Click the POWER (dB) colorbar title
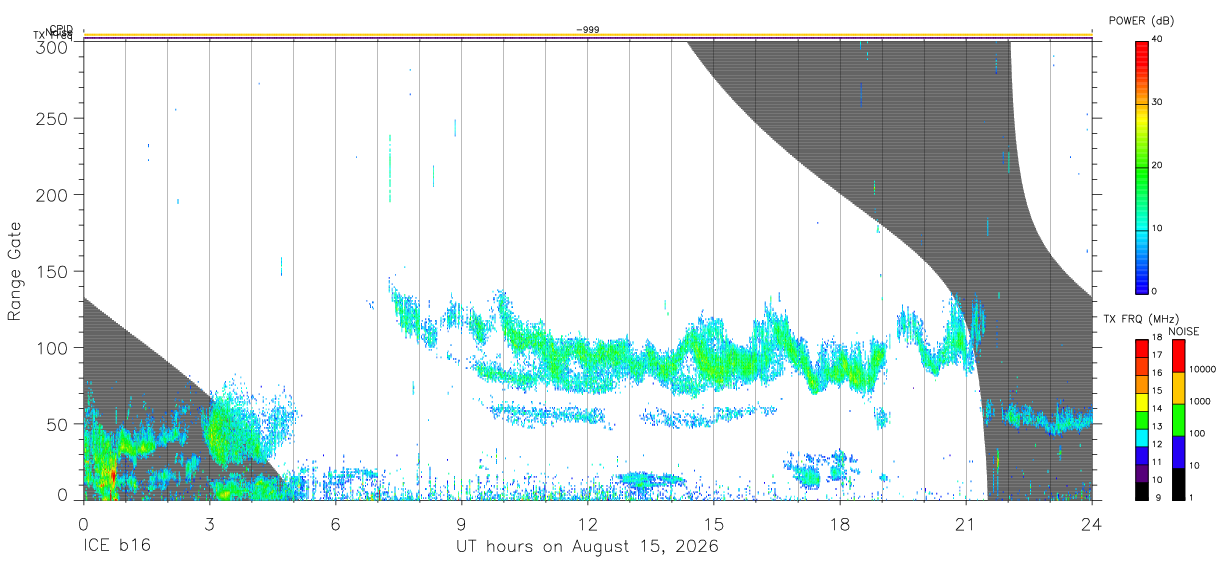Screen dimensions: 1228x567 (x=1141, y=20)
